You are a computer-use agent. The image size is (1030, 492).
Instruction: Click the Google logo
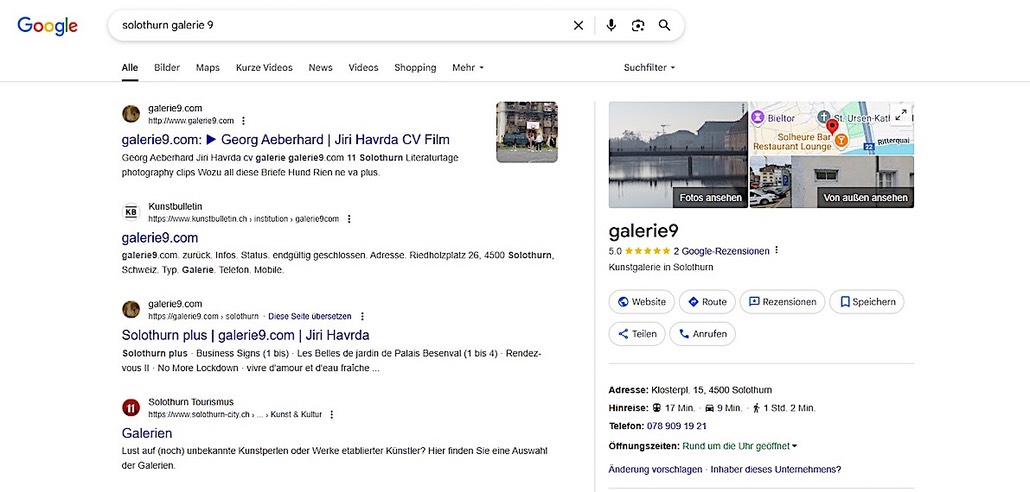[x=47, y=26]
